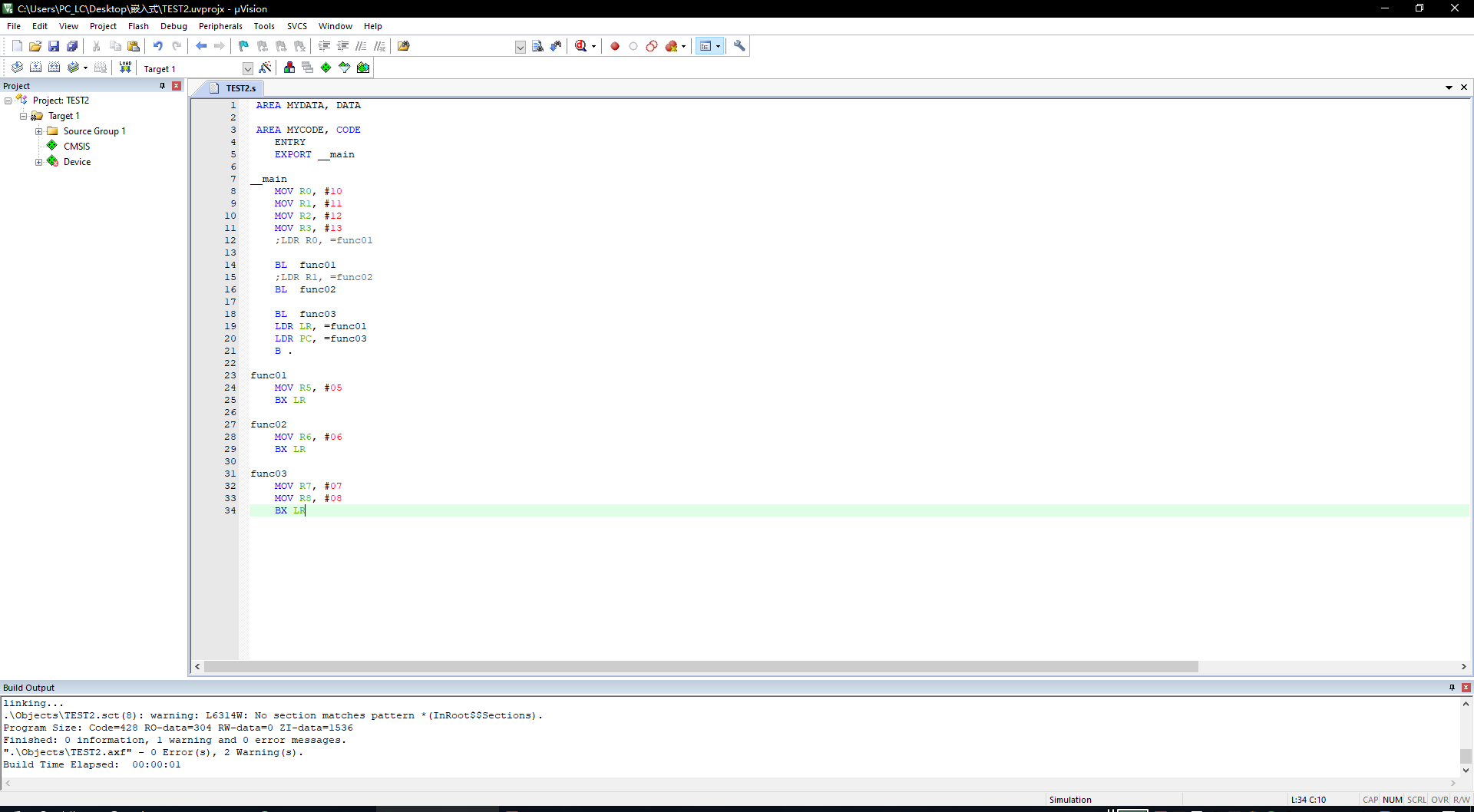Open an existing file
Viewport: 1474px width, 812px height.
click(35, 46)
